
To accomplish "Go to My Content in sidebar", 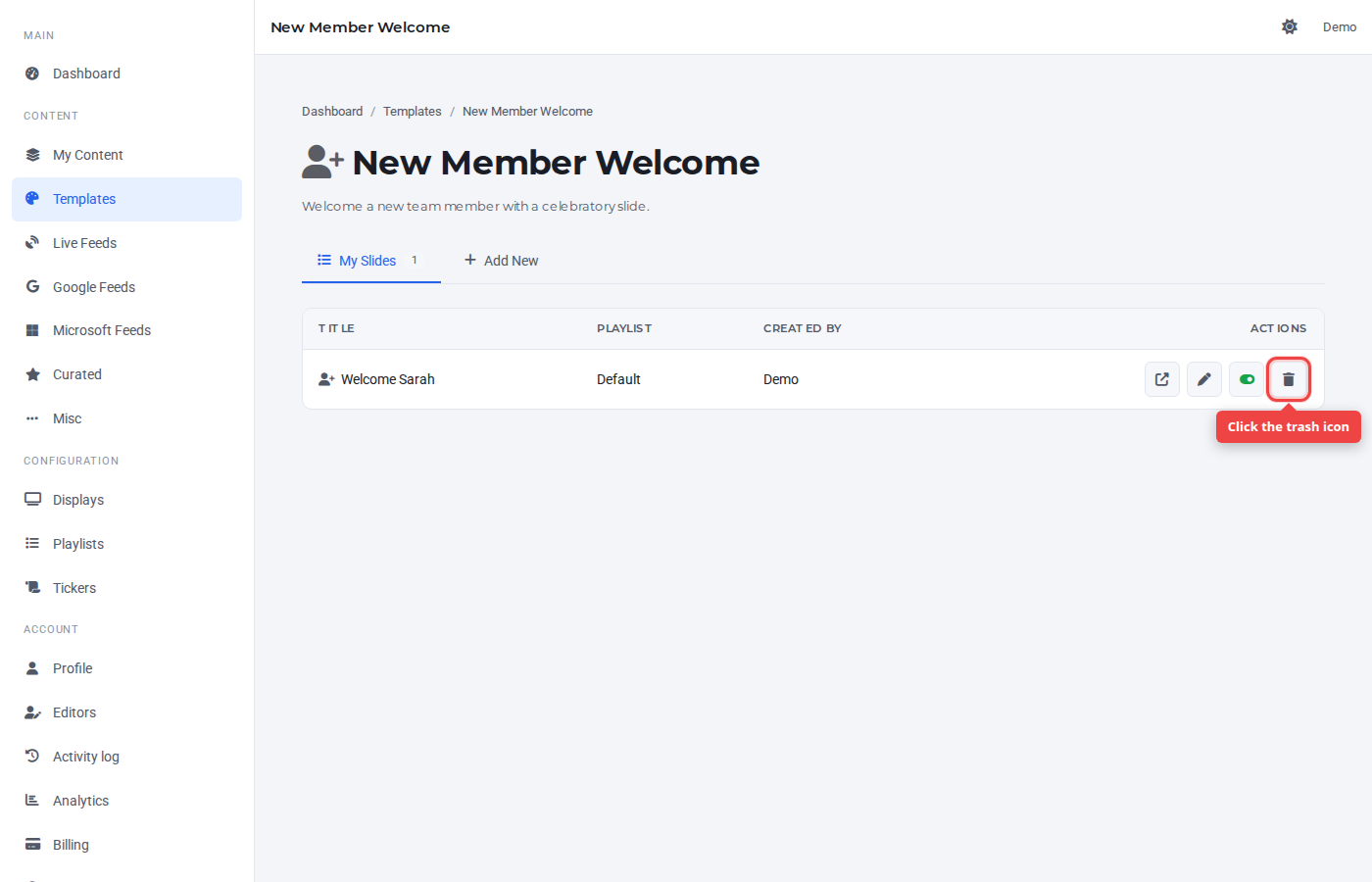I will [127, 155].
